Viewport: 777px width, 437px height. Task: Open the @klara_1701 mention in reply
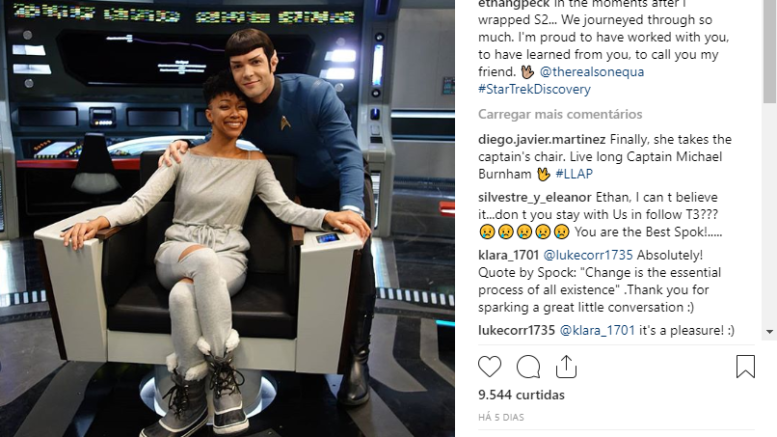point(597,330)
